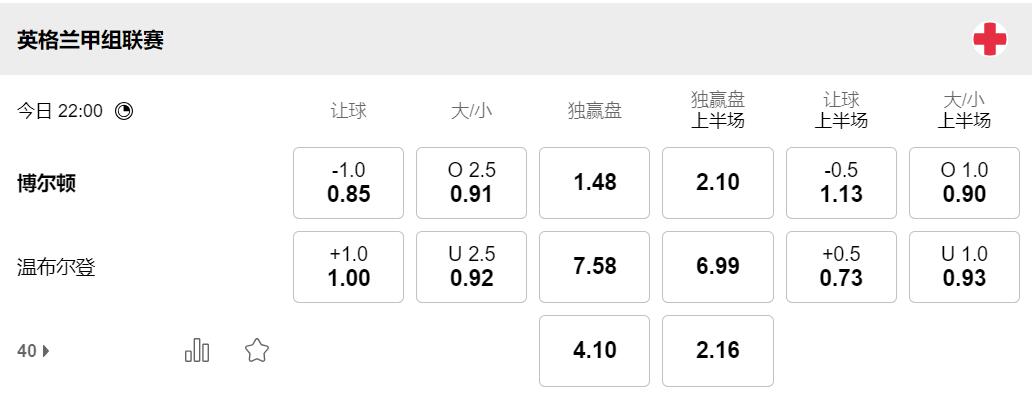Choose first-half draw odds 2.16
The height and width of the screenshot is (405, 1032).
pos(718,351)
